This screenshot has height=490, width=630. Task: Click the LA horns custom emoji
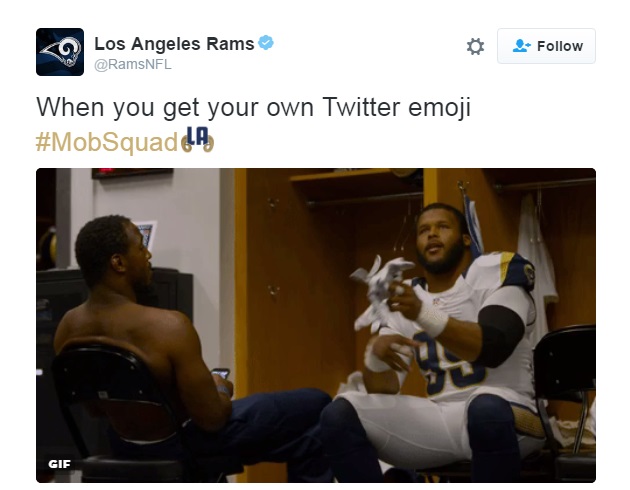pyautogui.click(x=197, y=140)
